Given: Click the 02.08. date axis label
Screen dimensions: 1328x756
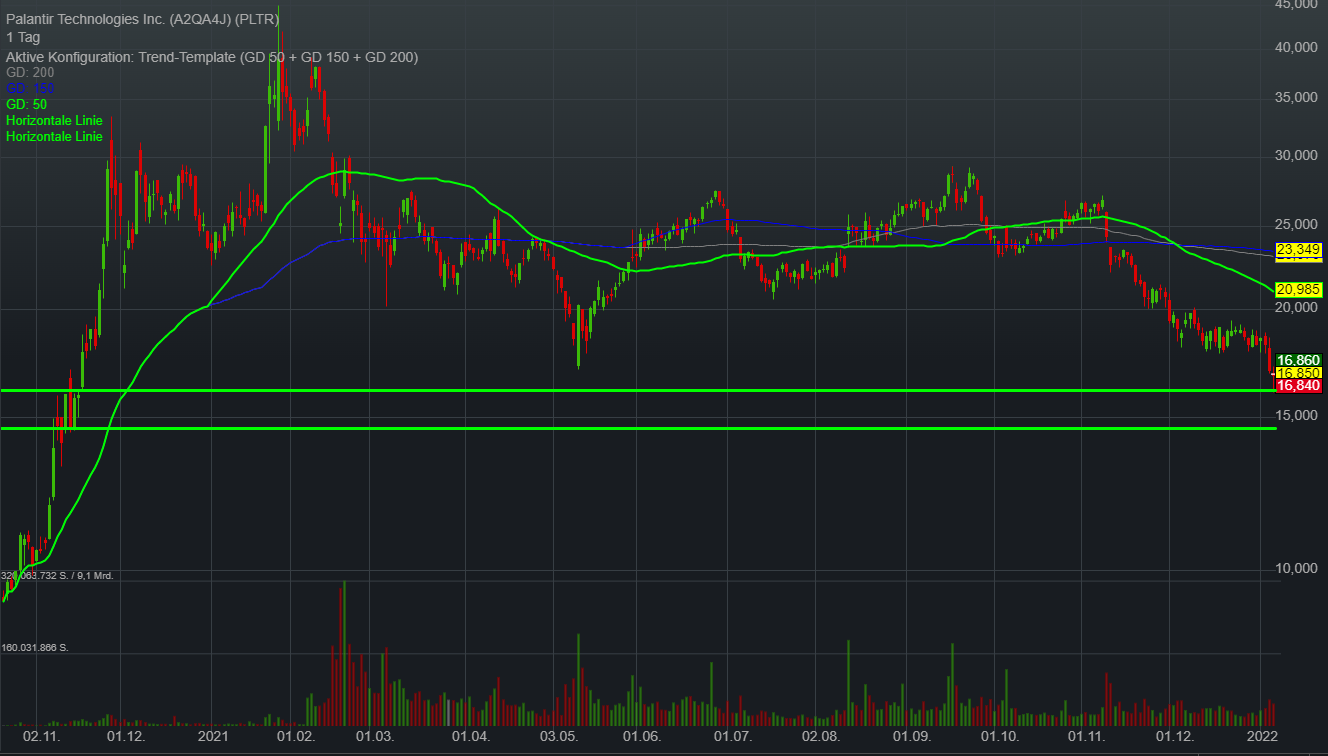Looking at the screenshot, I should [821, 736].
